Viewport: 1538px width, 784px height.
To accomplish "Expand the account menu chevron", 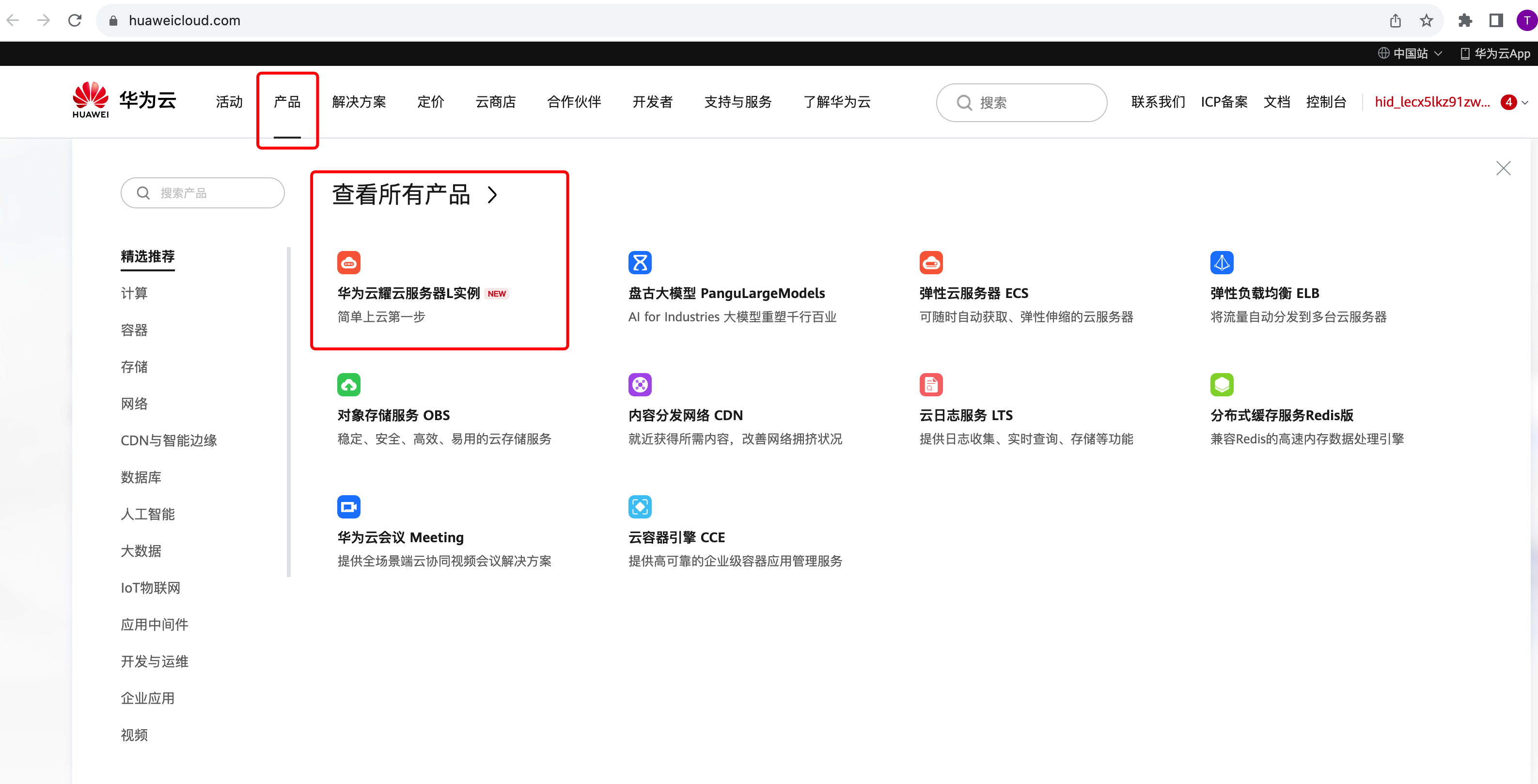I will pyautogui.click(x=1525, y=103).
